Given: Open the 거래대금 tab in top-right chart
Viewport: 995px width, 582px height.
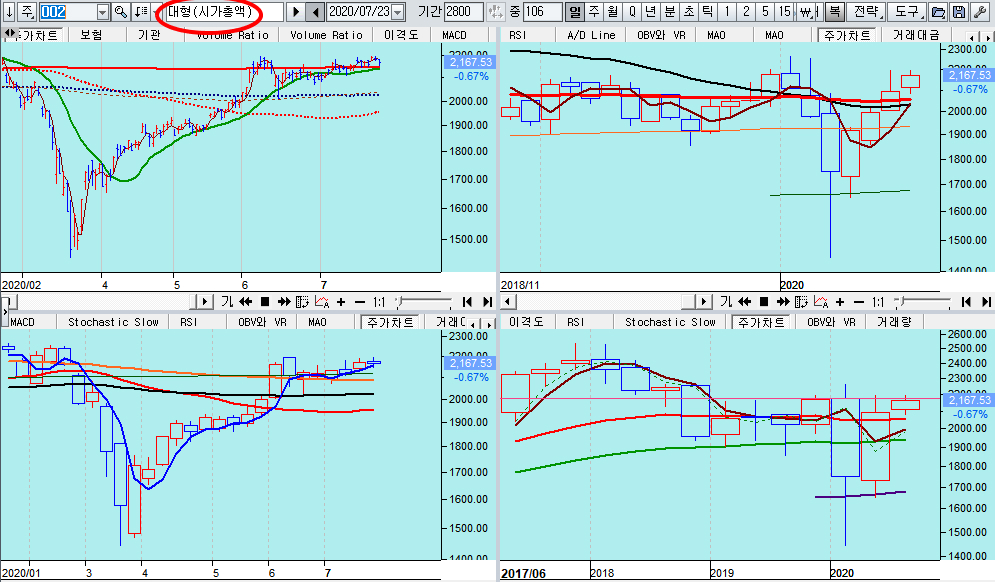Looking at the screenshot, I should pos(916,35).
